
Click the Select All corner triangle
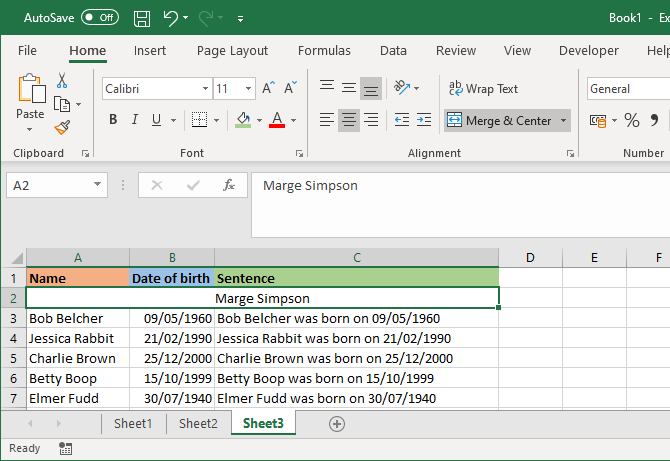pyautogui.click(x=17, y=258)
